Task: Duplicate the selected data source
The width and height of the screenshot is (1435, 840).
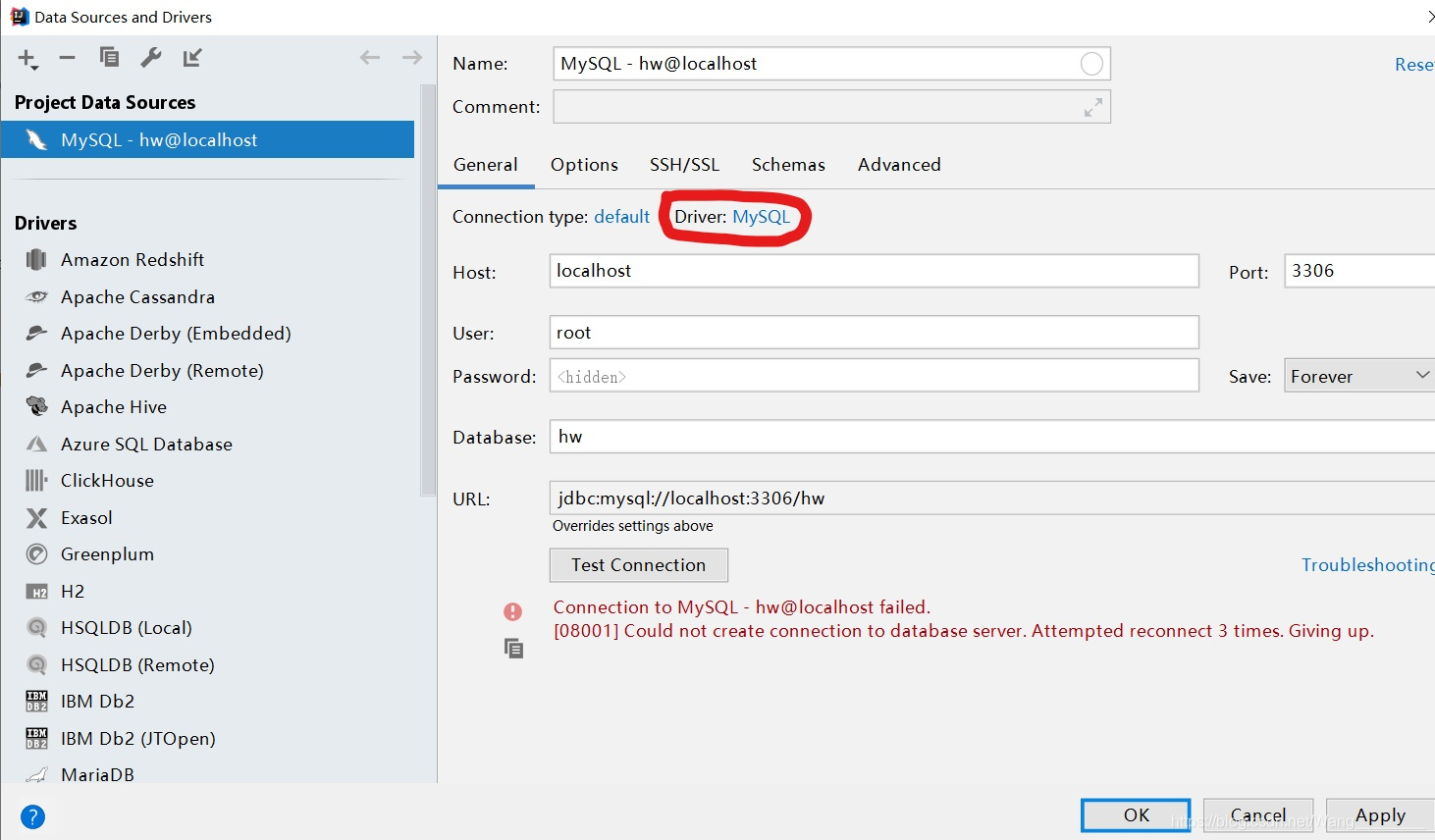Action: coord(109,57)
